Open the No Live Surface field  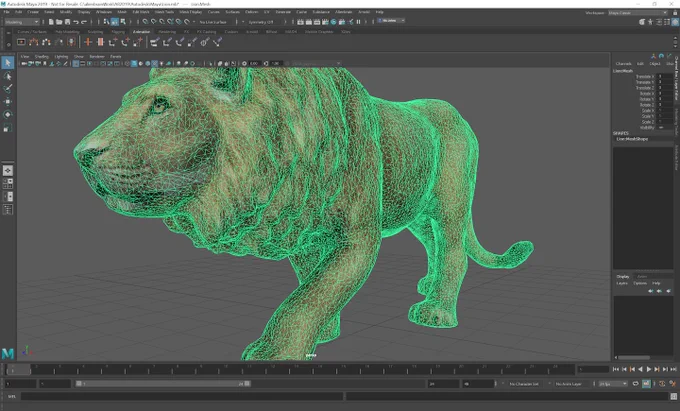coord(213,22)
